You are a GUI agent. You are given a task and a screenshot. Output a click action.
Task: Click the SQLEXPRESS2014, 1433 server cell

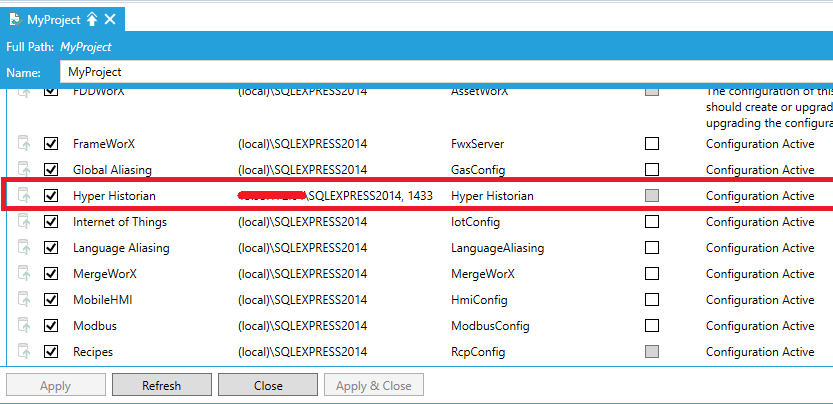tap(336, 196)
